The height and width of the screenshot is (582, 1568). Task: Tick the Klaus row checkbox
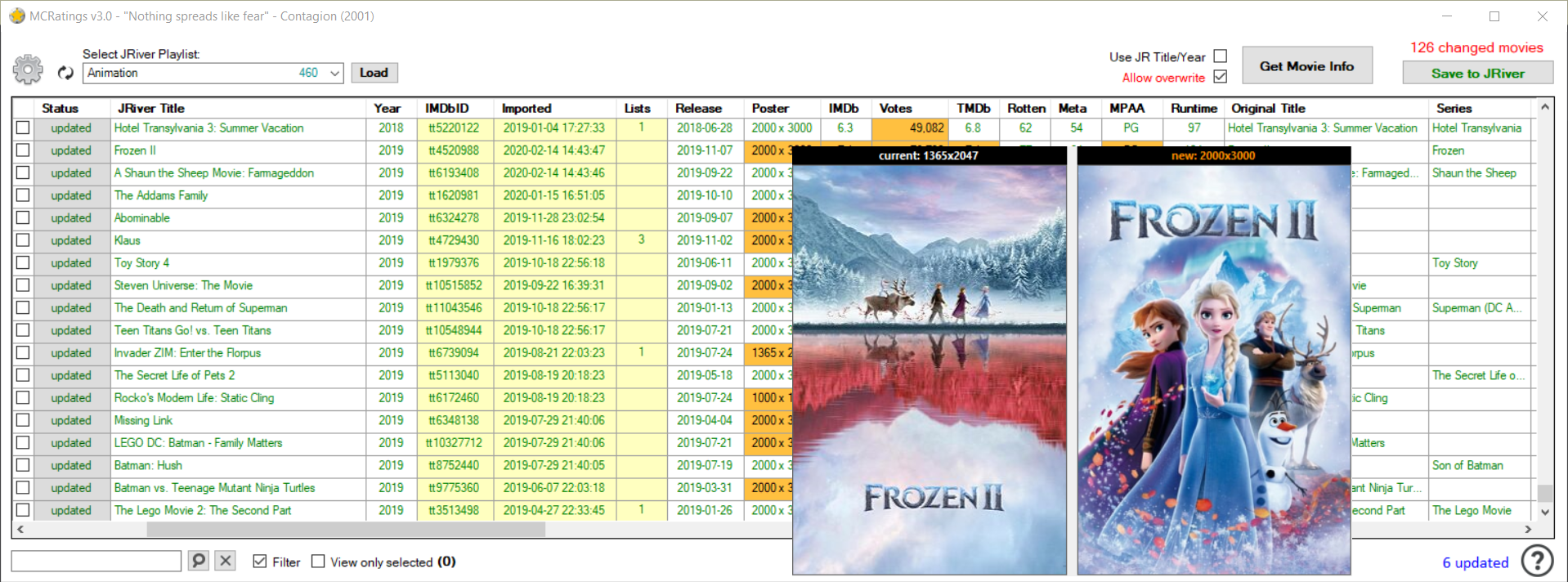(x=23, y=240)
